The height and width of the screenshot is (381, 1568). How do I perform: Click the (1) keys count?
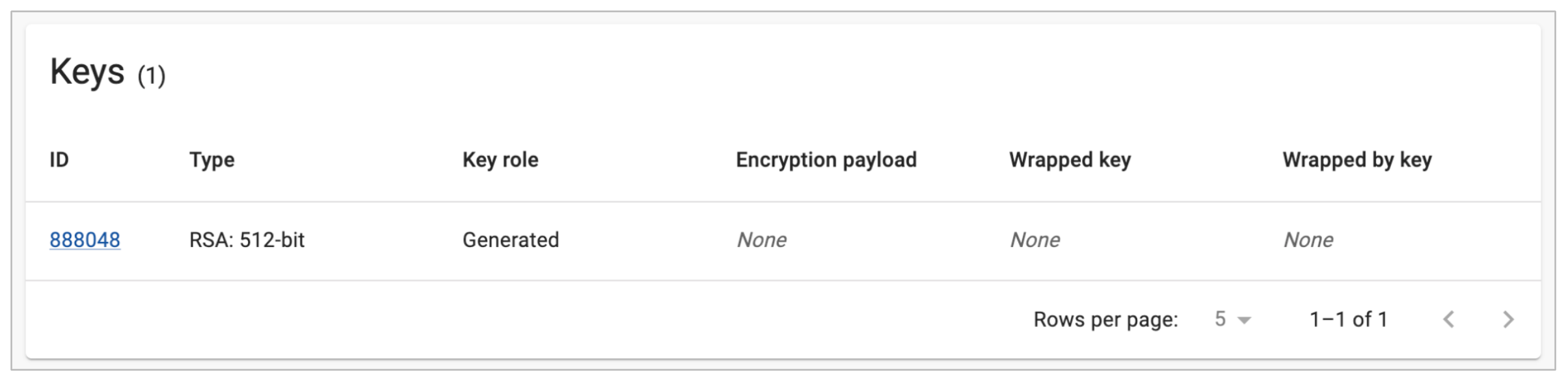click(x=152, y=75)
